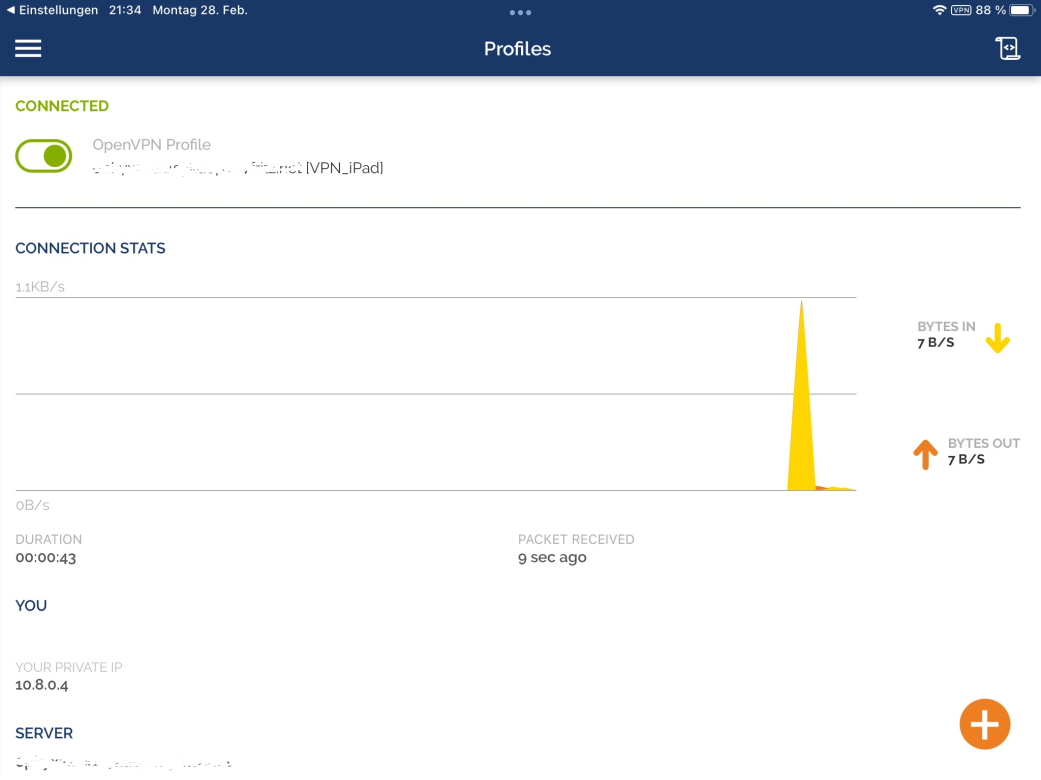Tap the Profiles title
Viewport: 1041px width, 780px height.
pyautogui.click(x=517, y=49)
